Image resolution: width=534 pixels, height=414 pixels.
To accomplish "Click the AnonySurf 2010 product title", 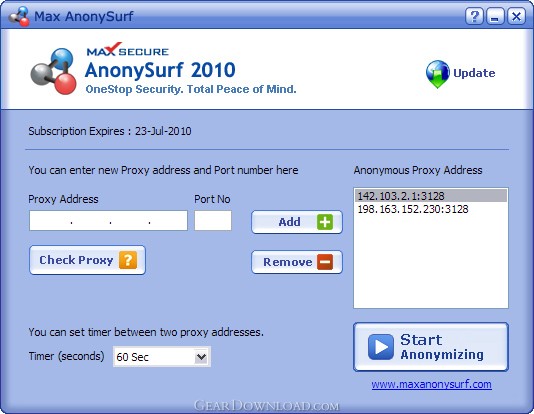I will click(160, 70).
